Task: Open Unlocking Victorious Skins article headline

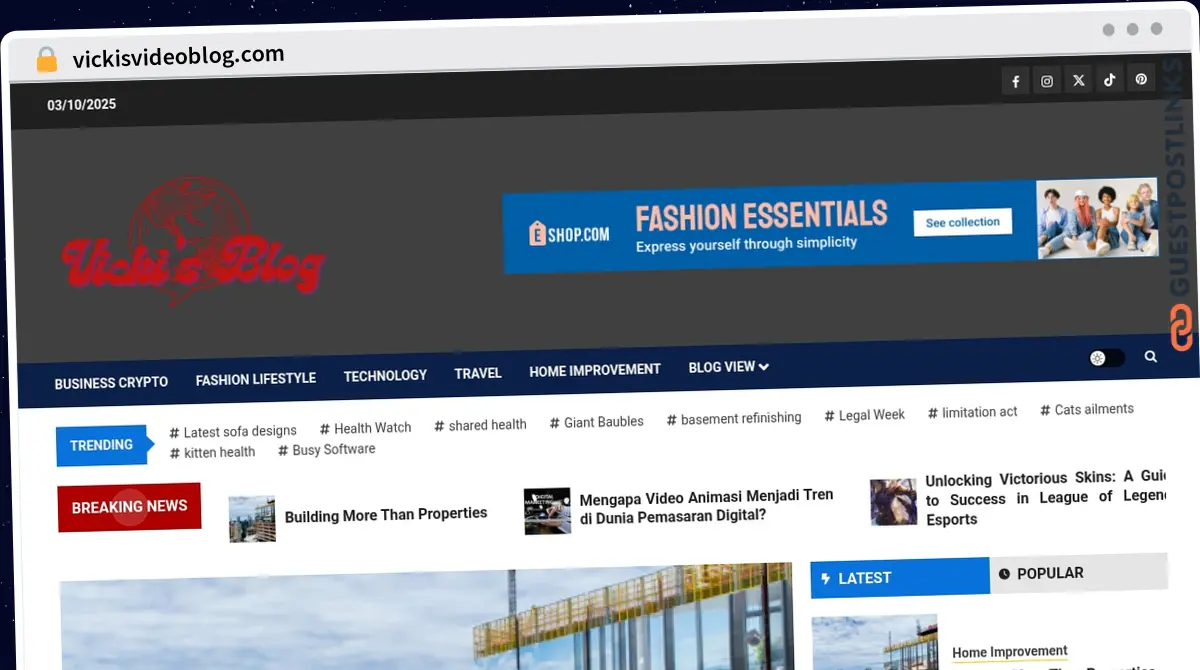Action: pyautogui.click(x=1046, y=498)
